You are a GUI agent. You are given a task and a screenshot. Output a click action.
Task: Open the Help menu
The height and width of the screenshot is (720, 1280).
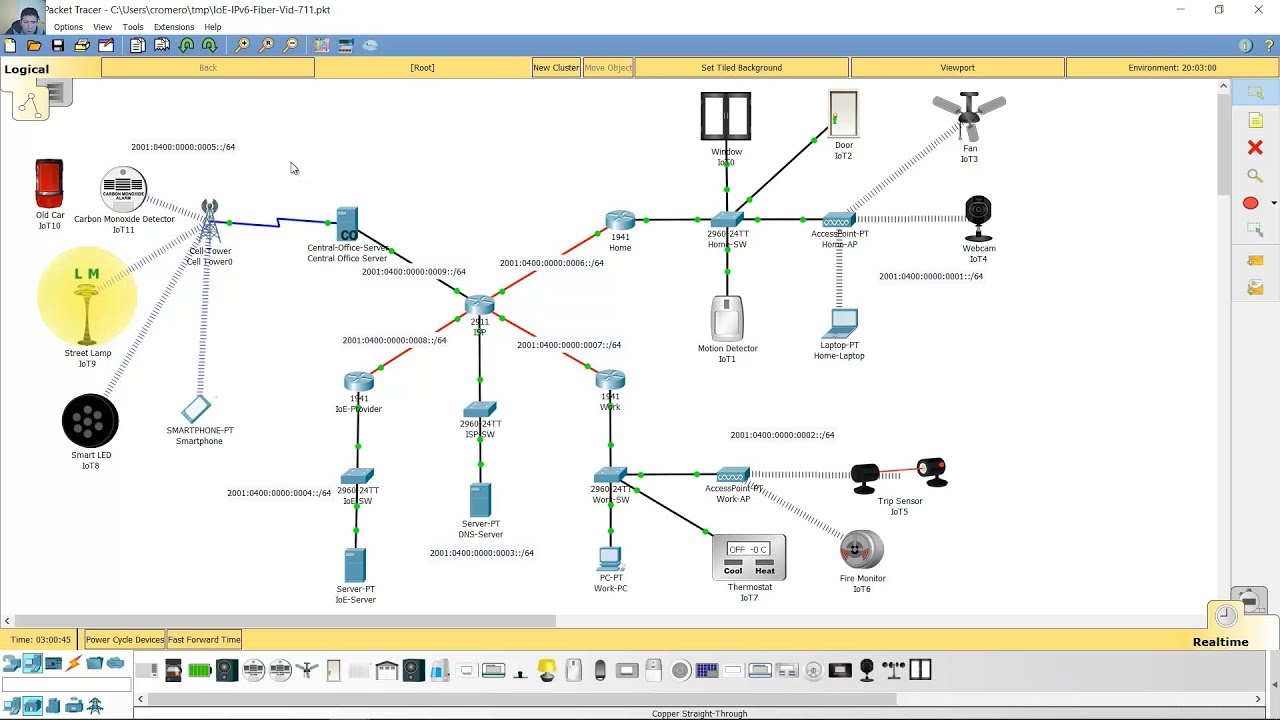[213, 27]
